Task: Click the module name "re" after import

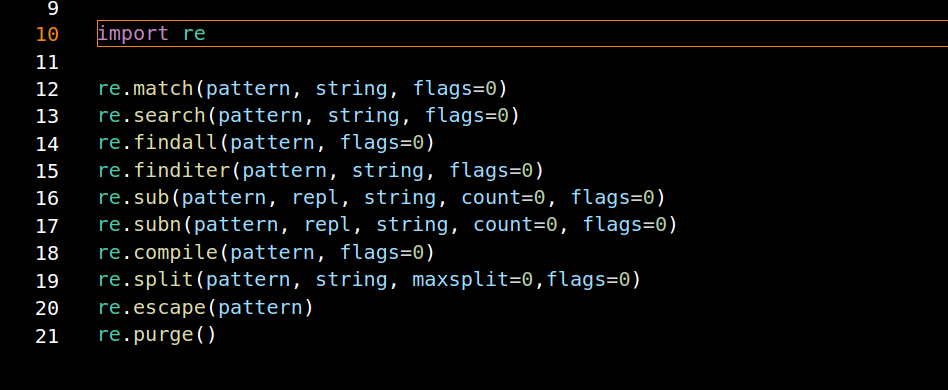Action: click(x=194, y=33)
